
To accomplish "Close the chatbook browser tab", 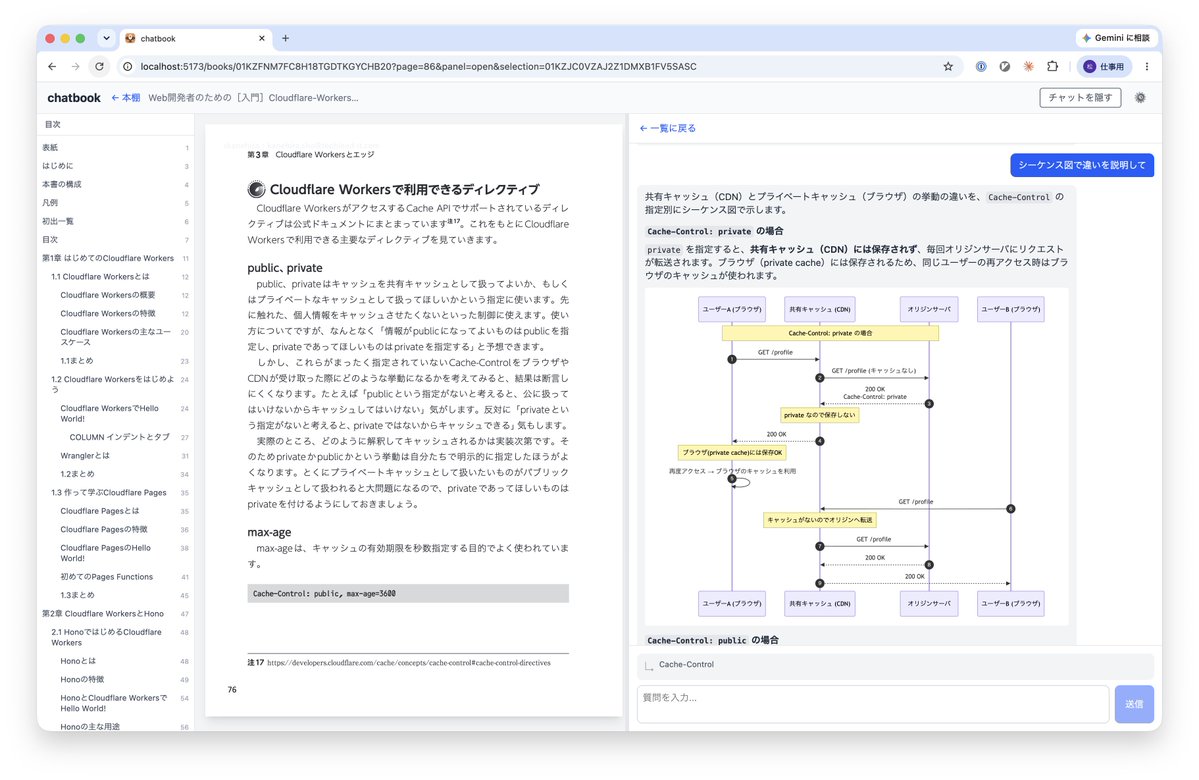I will (262, 38).
